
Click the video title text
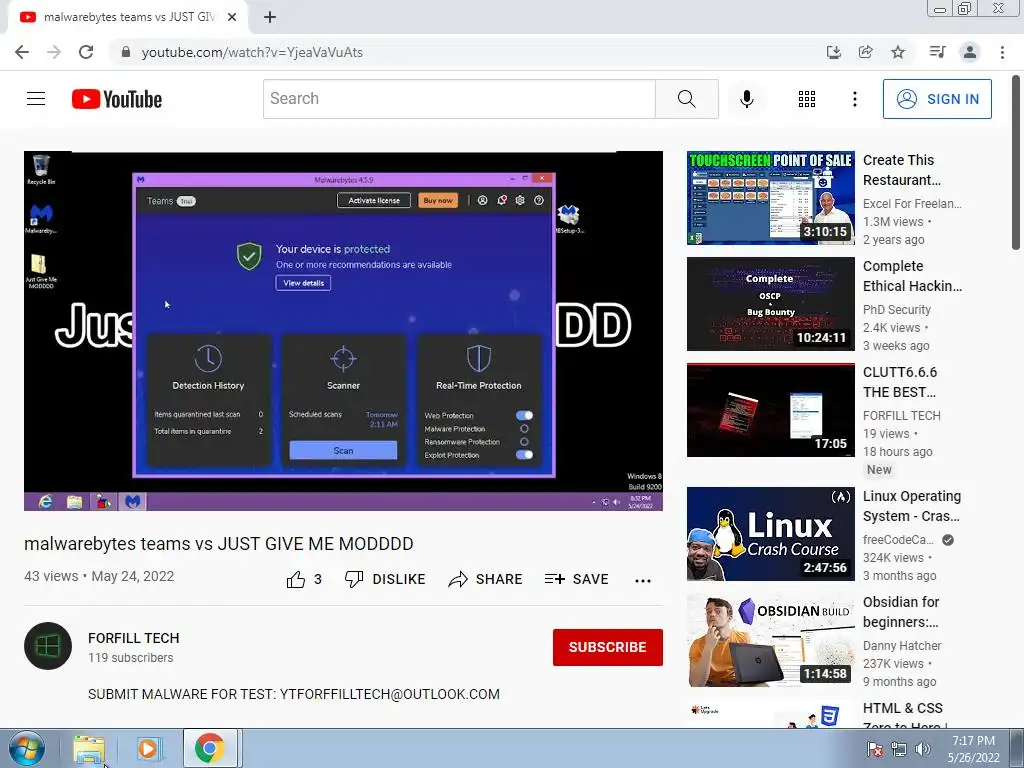pos(219,544)
